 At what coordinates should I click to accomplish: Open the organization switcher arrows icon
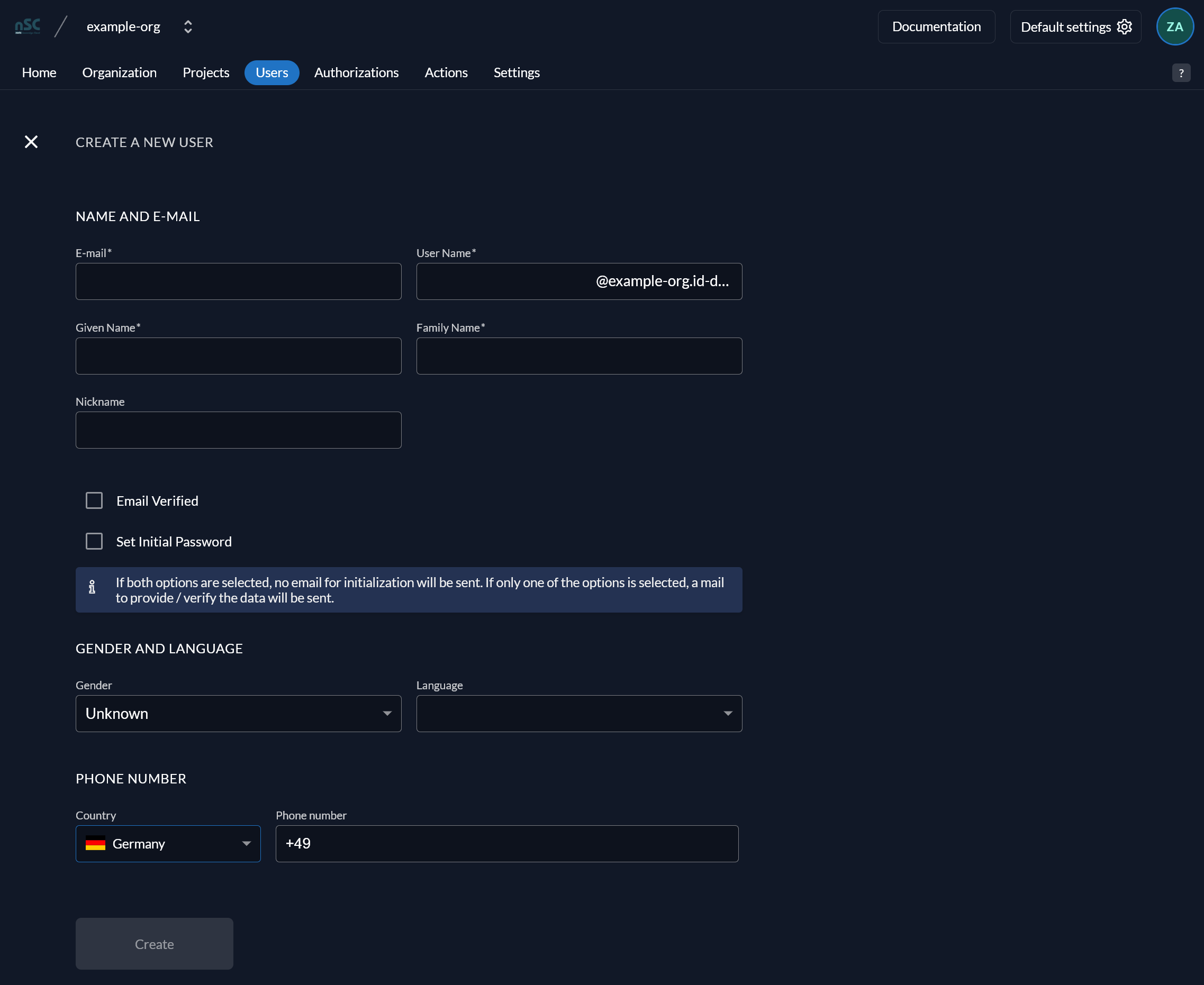188,26
